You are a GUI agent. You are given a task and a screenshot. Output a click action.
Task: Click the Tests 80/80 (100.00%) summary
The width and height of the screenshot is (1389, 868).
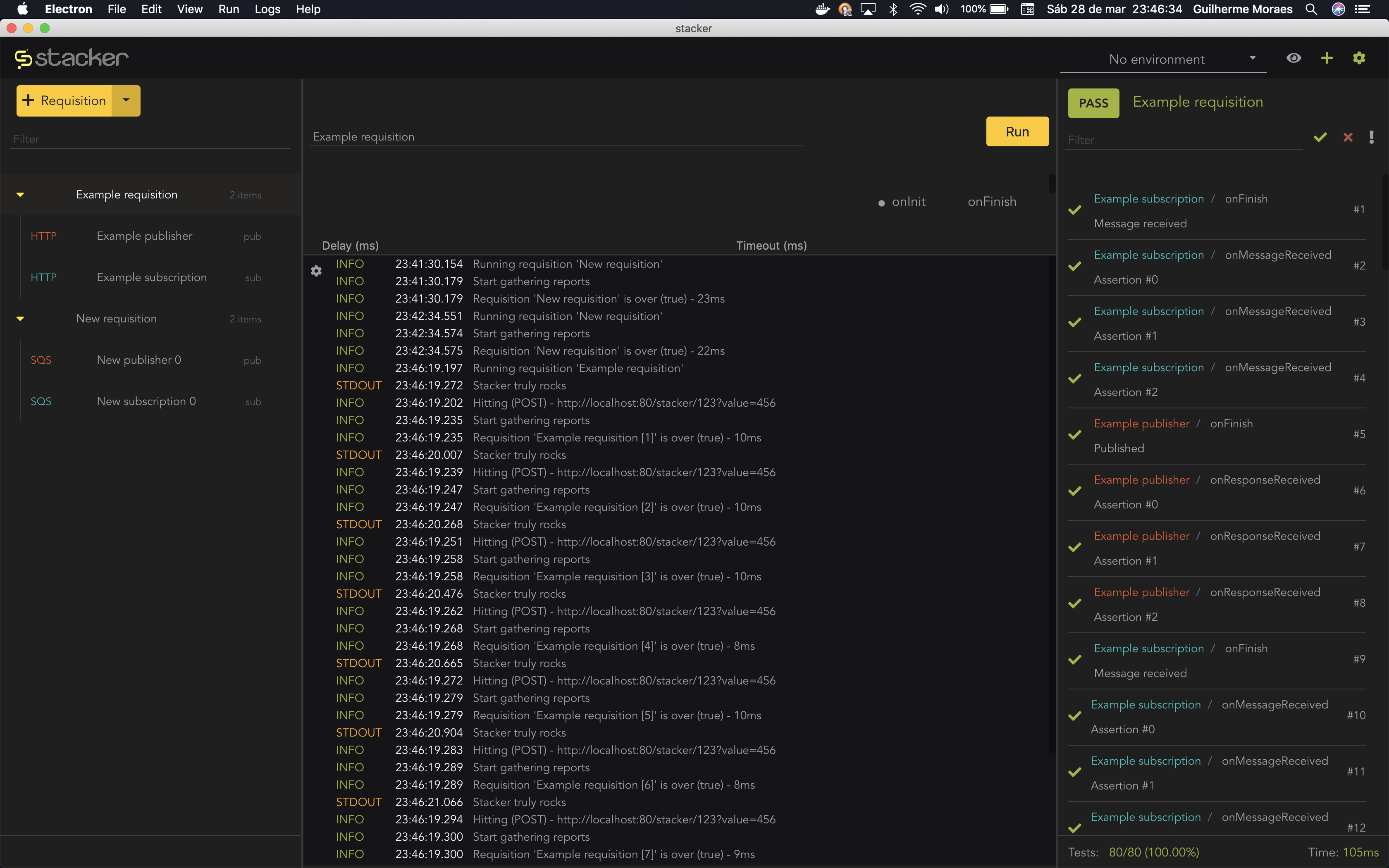pyautogui.click(x=1134, y=852)
